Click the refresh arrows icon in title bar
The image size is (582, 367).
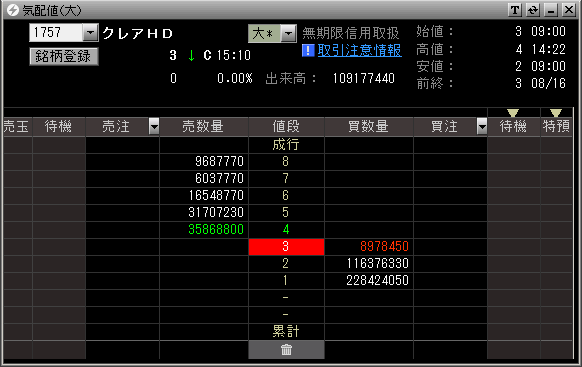(x=533, y=10)
